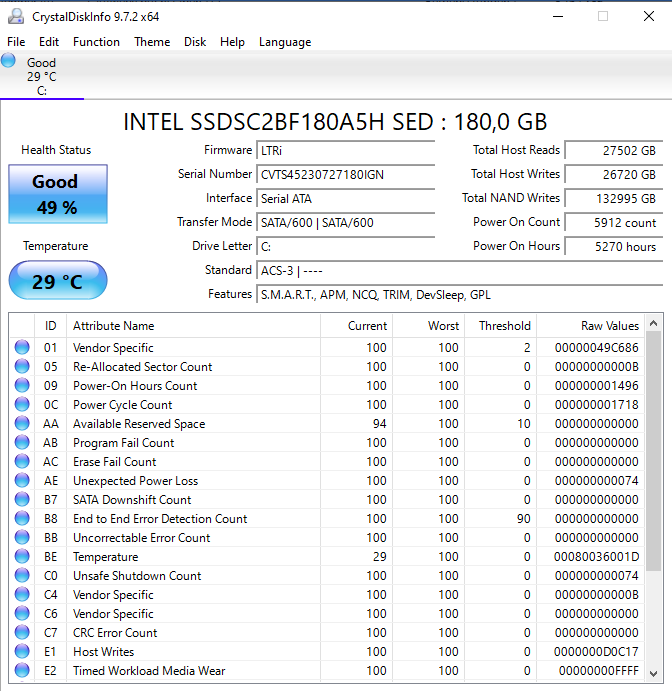Click the Threshold column header

tap(501, 326)
